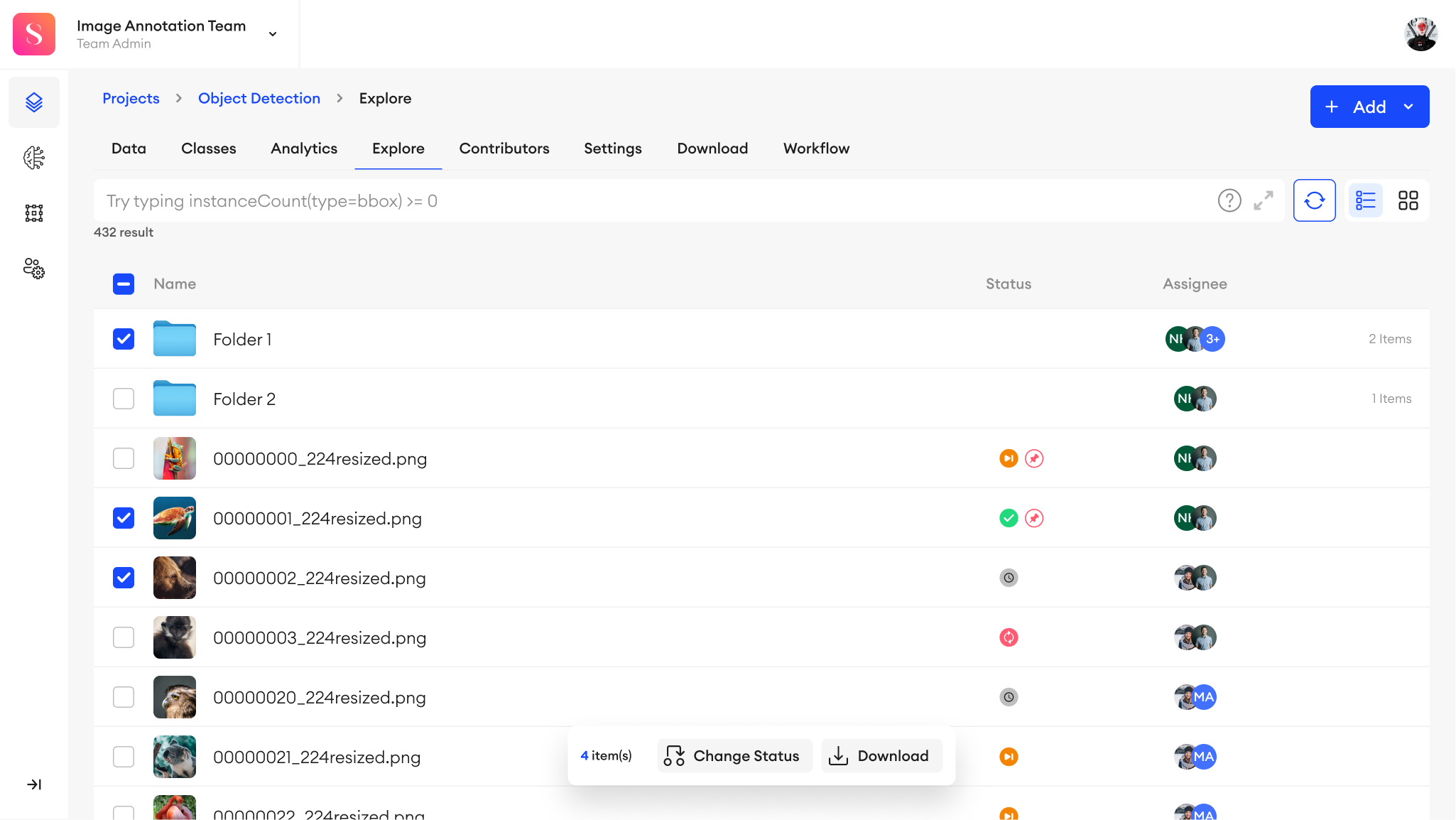Click the Object Detection breadcrumb link
1456x820 pixels.
click(x=259, y=99)
